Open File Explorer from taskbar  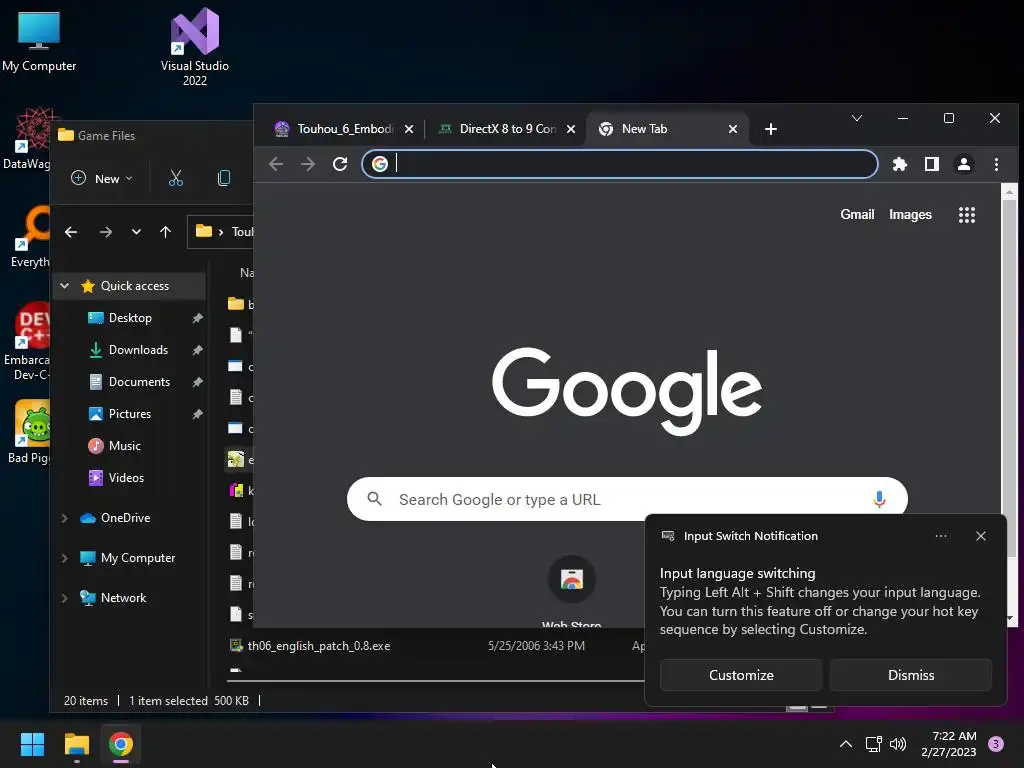[x=76, y=744]
